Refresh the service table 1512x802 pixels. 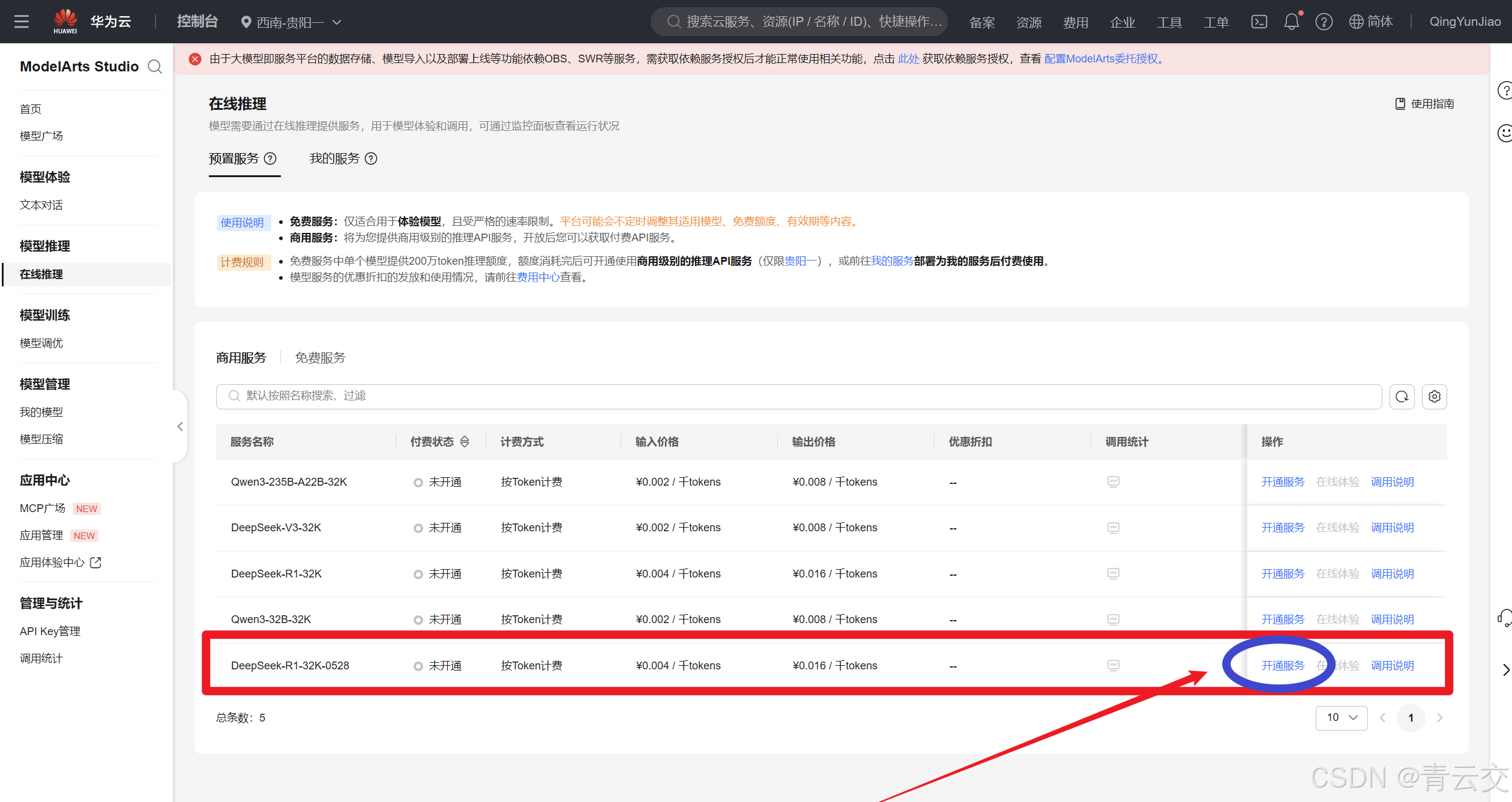click(x=1402, y=397)
